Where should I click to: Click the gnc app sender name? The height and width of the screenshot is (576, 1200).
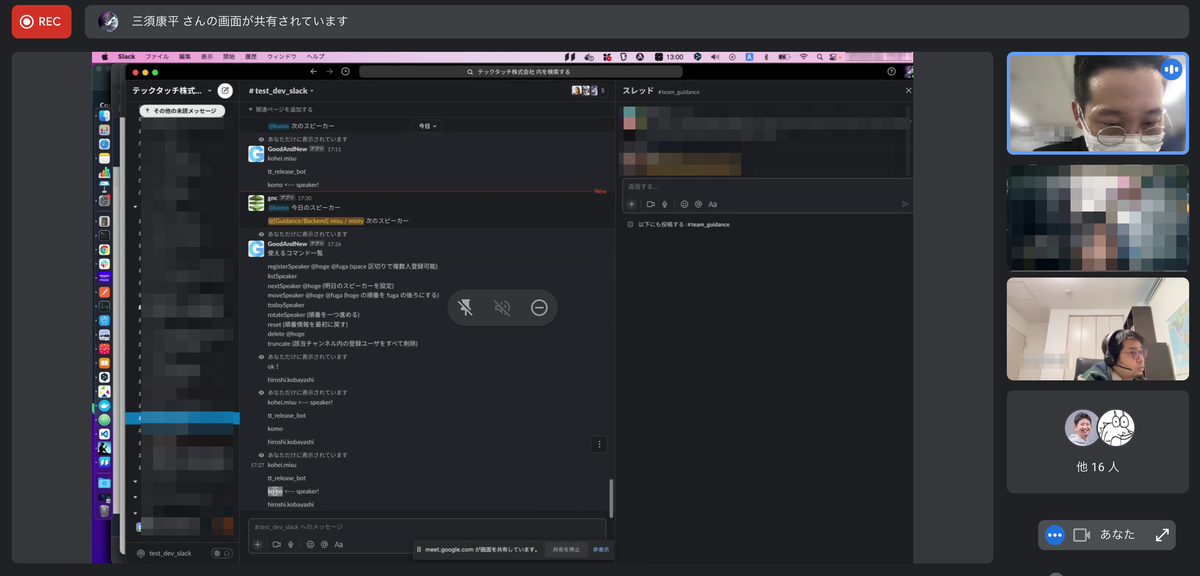click(273, 198)
